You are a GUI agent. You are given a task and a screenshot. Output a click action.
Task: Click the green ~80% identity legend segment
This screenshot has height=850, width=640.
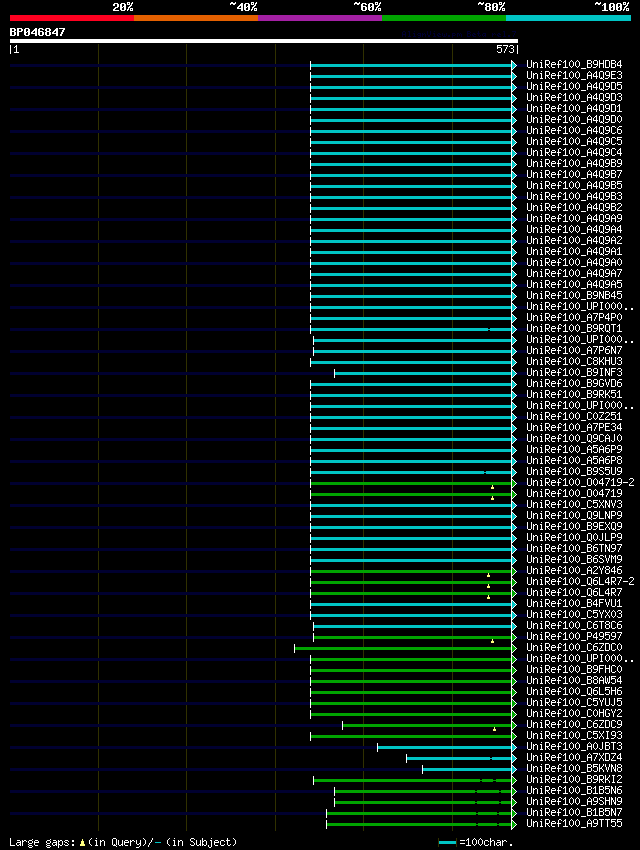(444, 18)
